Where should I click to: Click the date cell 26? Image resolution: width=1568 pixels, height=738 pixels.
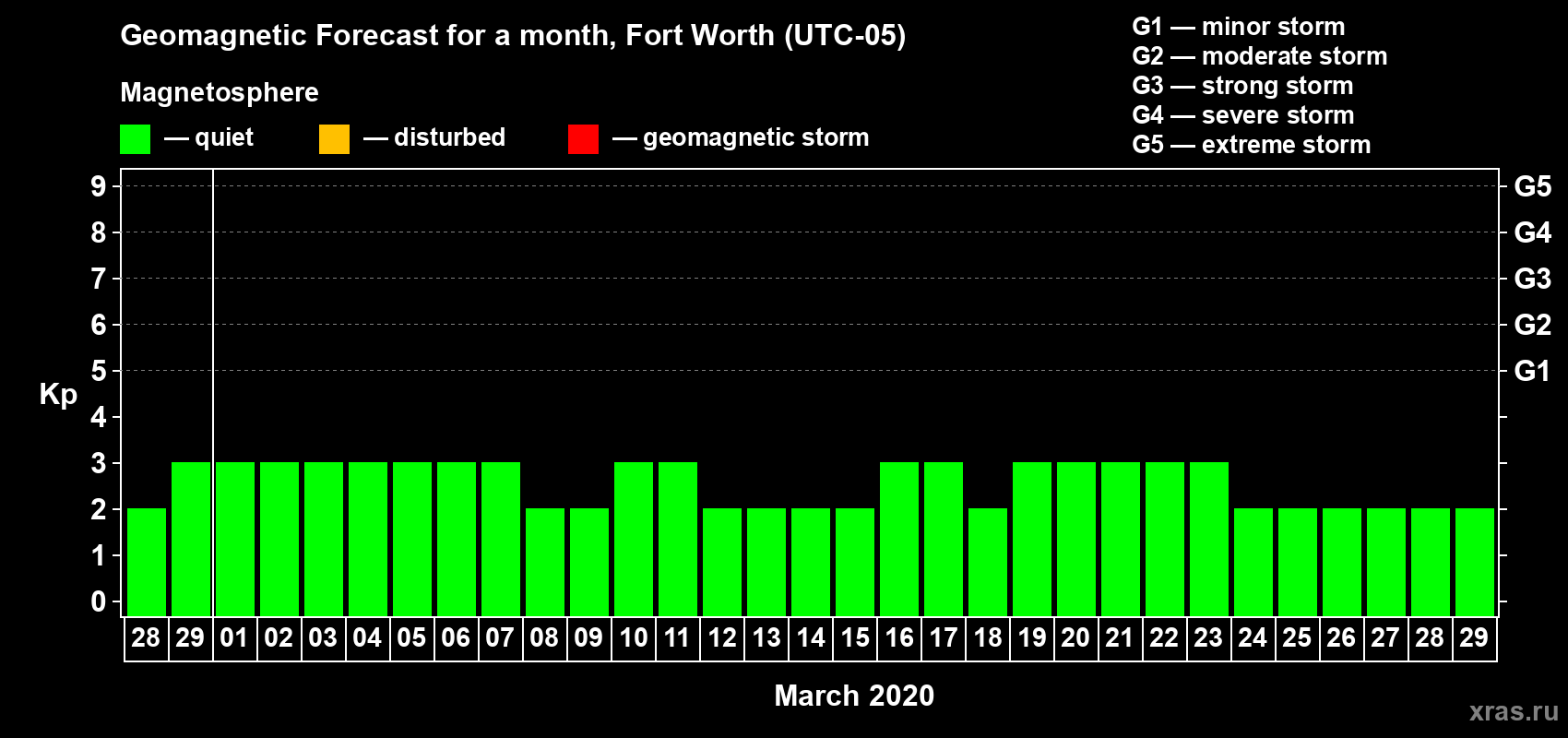pyautogui.click(x=1341, y=638)
